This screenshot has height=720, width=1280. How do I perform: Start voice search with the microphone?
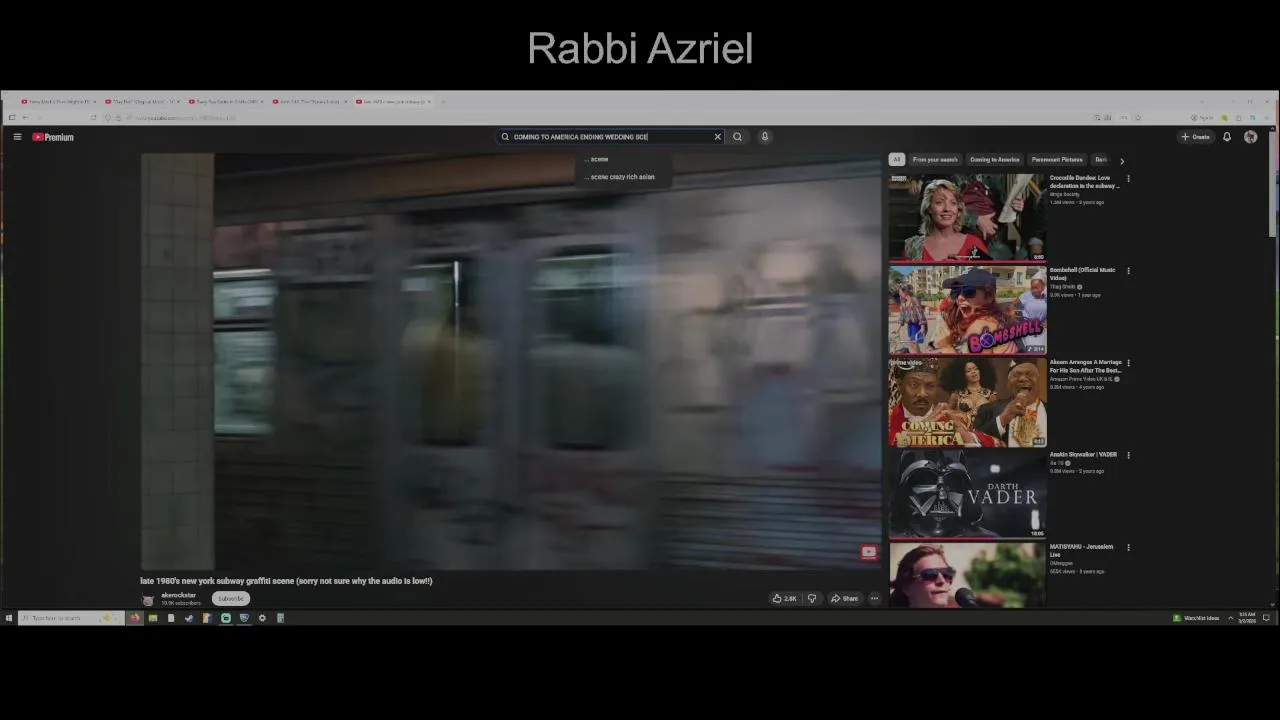(x=765, y=137)
